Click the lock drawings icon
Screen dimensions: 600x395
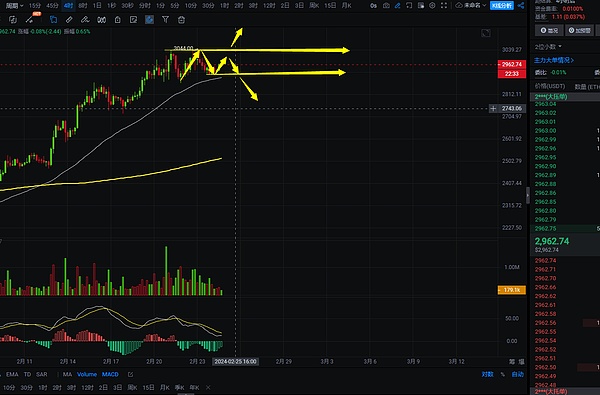(117, 20)
